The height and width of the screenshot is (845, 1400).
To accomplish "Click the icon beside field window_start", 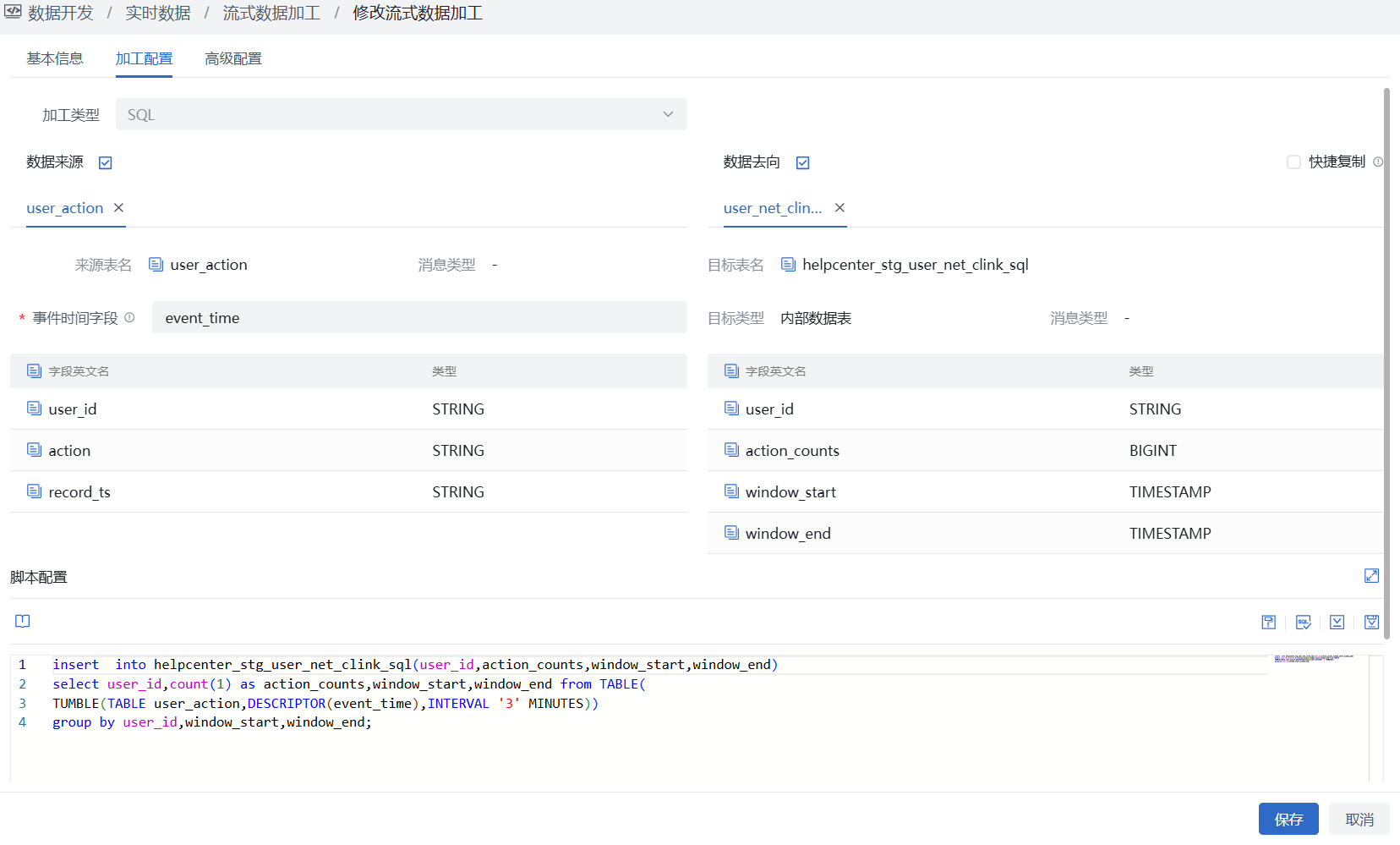I will tap(731, 491).
